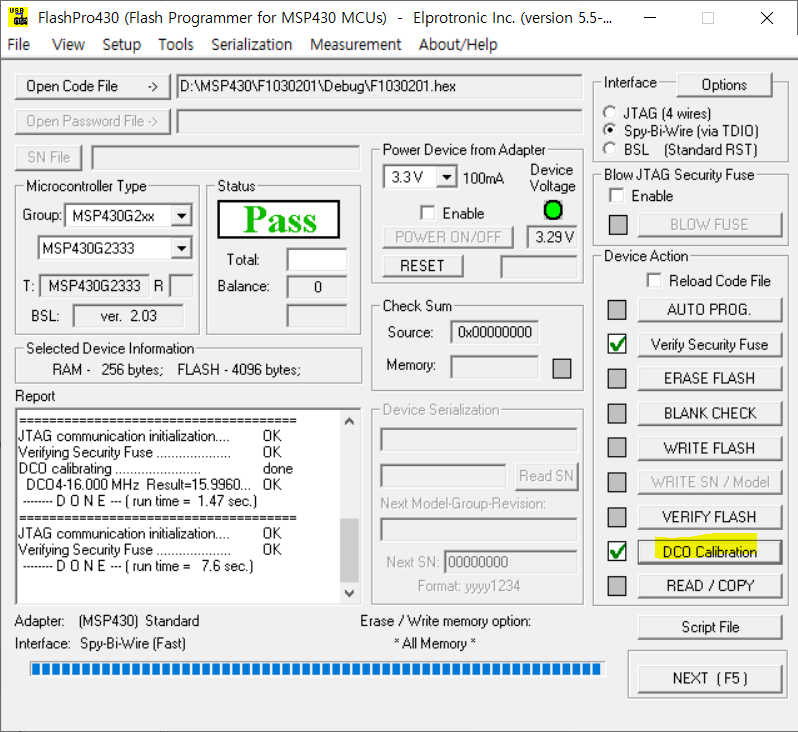Viewport: 798px width, 732px height.
Task: Click the NEXT (F5) button
Action: [709, 679]
